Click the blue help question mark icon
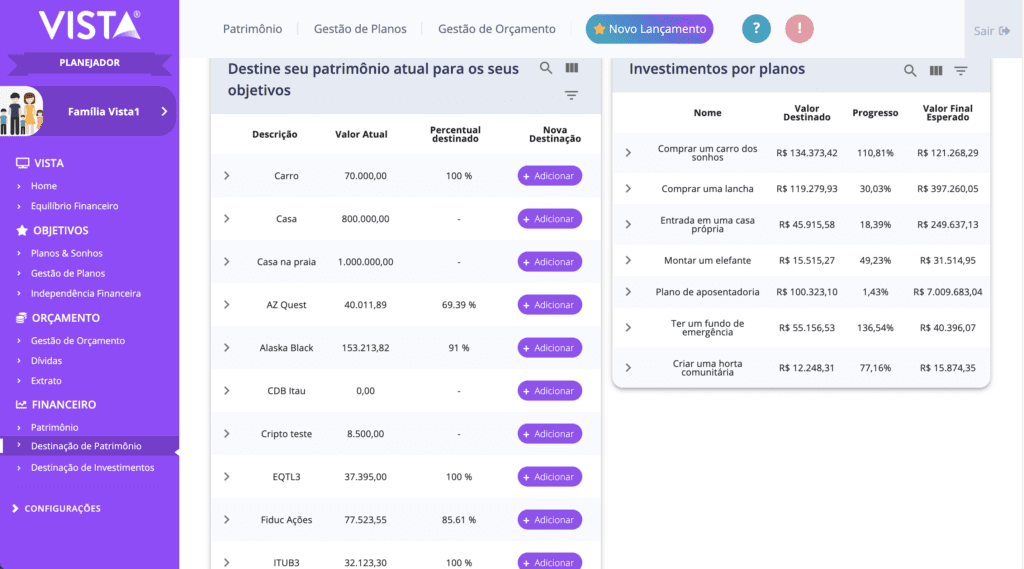 (x=756, y=29)
